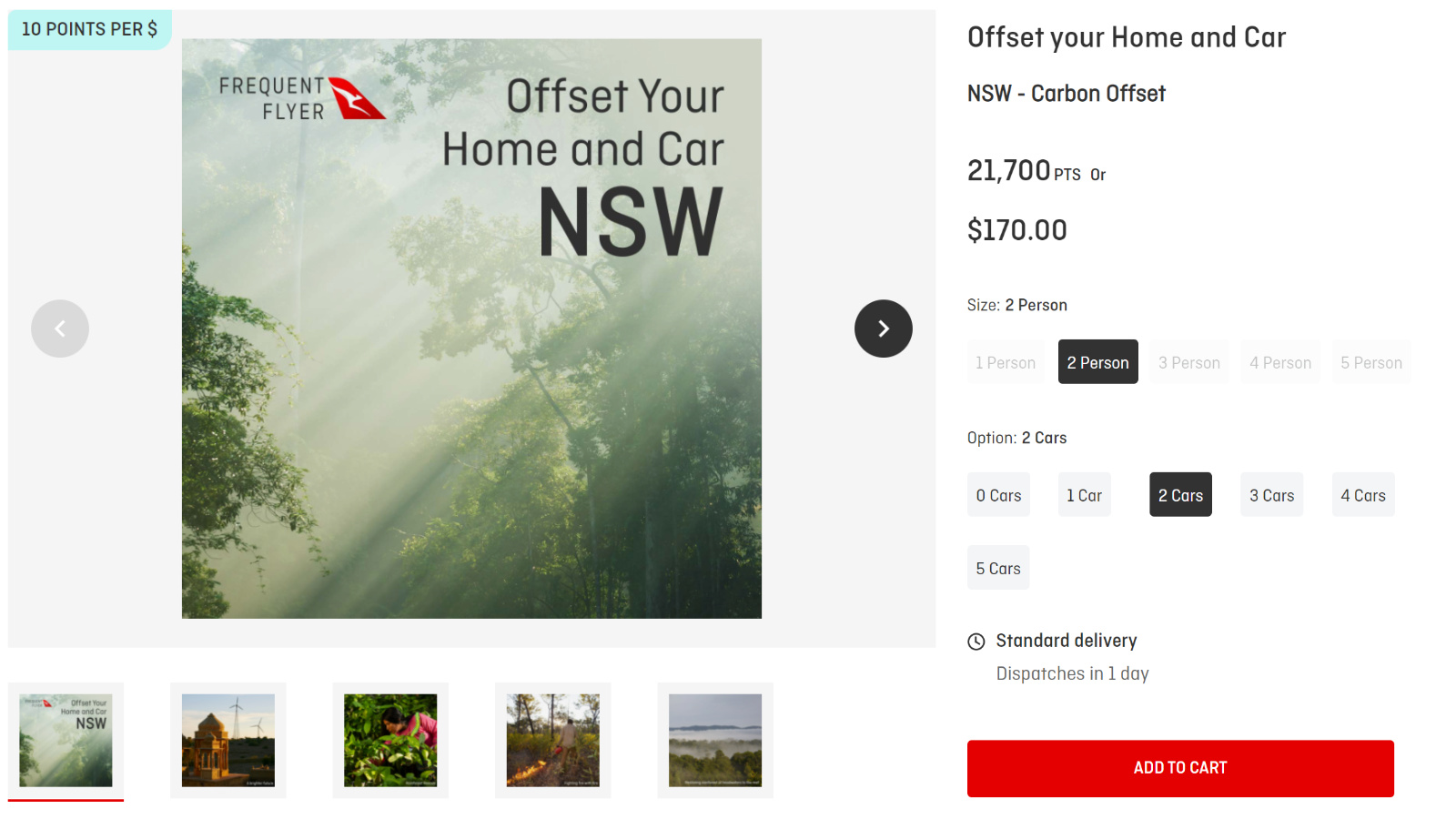Select the 4 Cars option

tap(1363, 495)
